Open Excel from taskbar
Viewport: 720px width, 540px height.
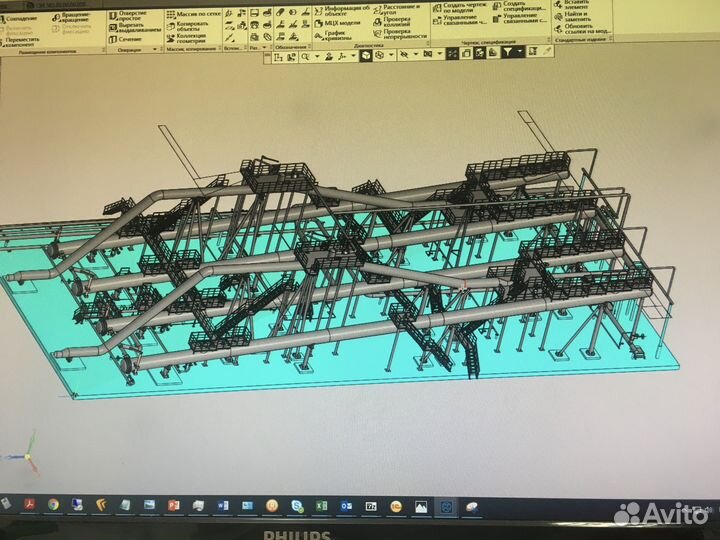point(321,506)
